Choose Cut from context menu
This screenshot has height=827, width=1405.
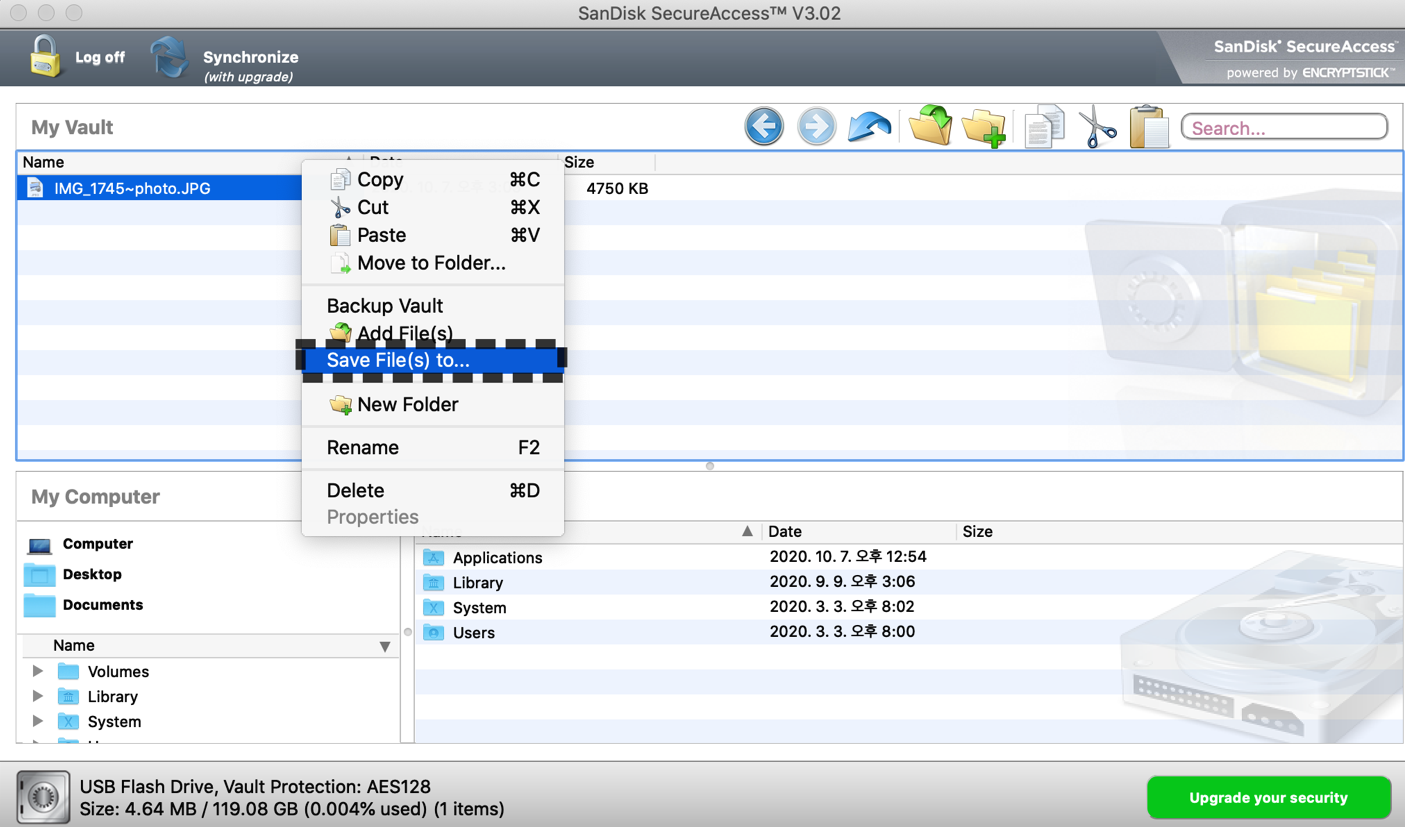tap(433, 207)
